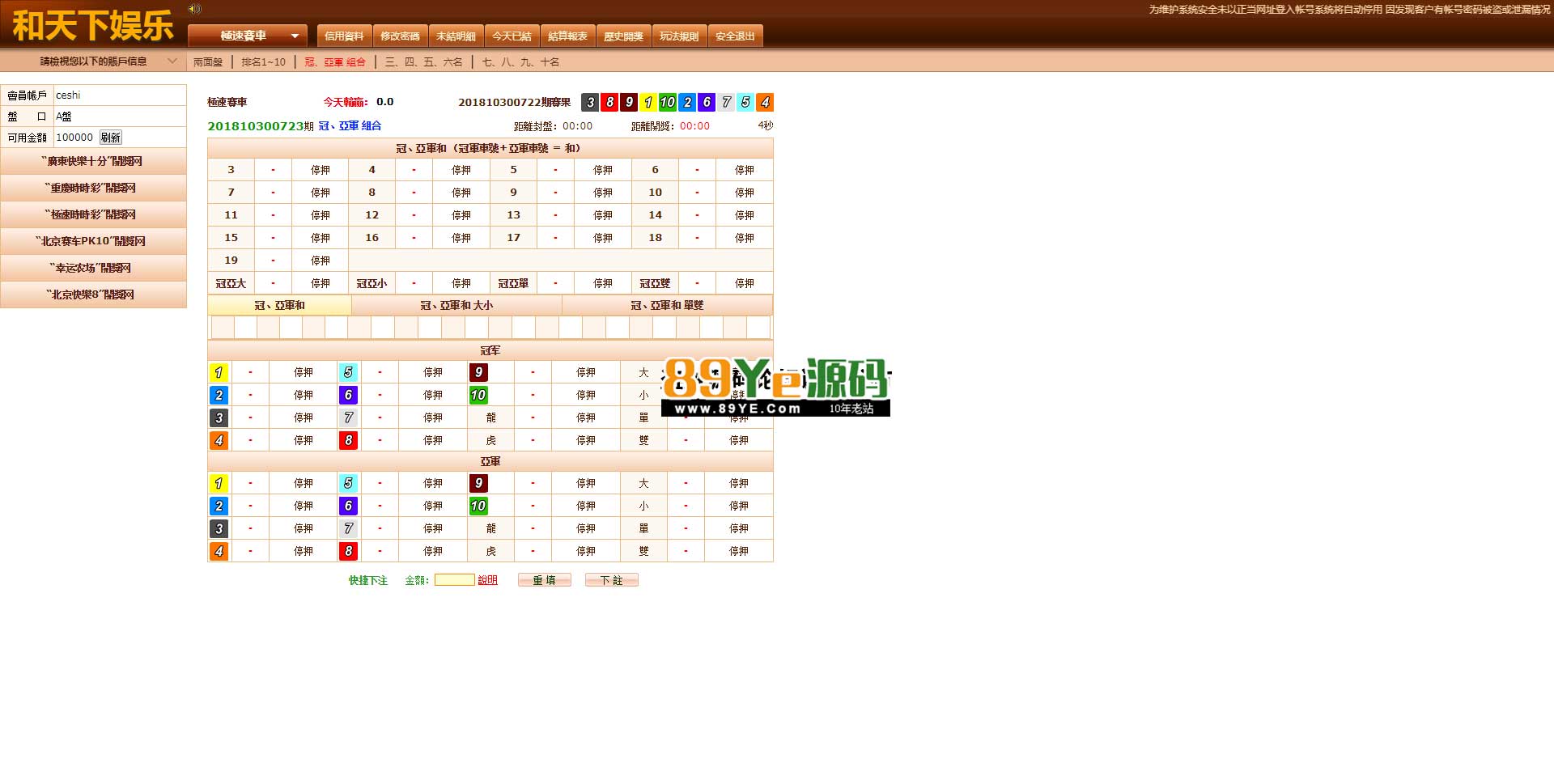Click sum value 19 bet cell

point(231,261)
